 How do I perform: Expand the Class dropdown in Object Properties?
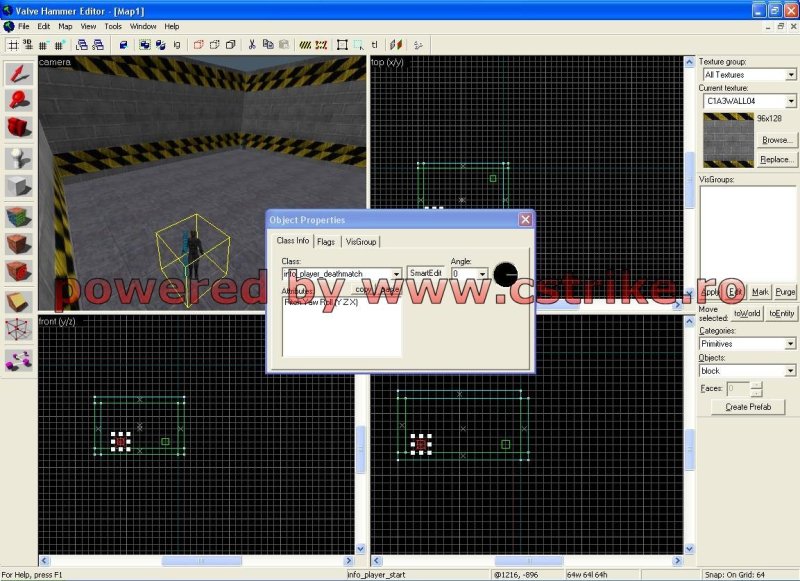tap(396, 273)
